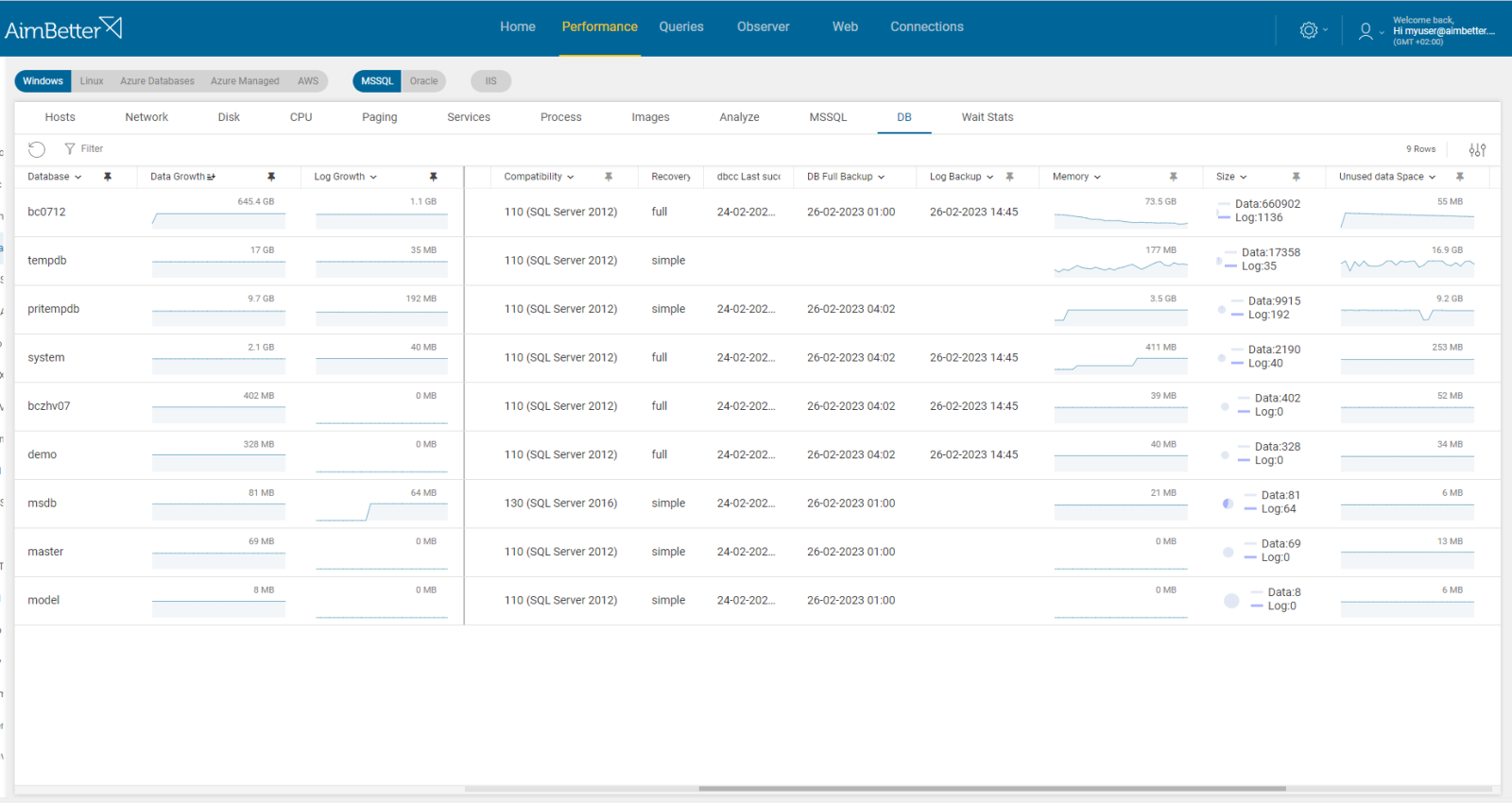Viewport: 1512px width, 803px height.
Task: Open the settings gear menu
Action: pos(1309,30)
